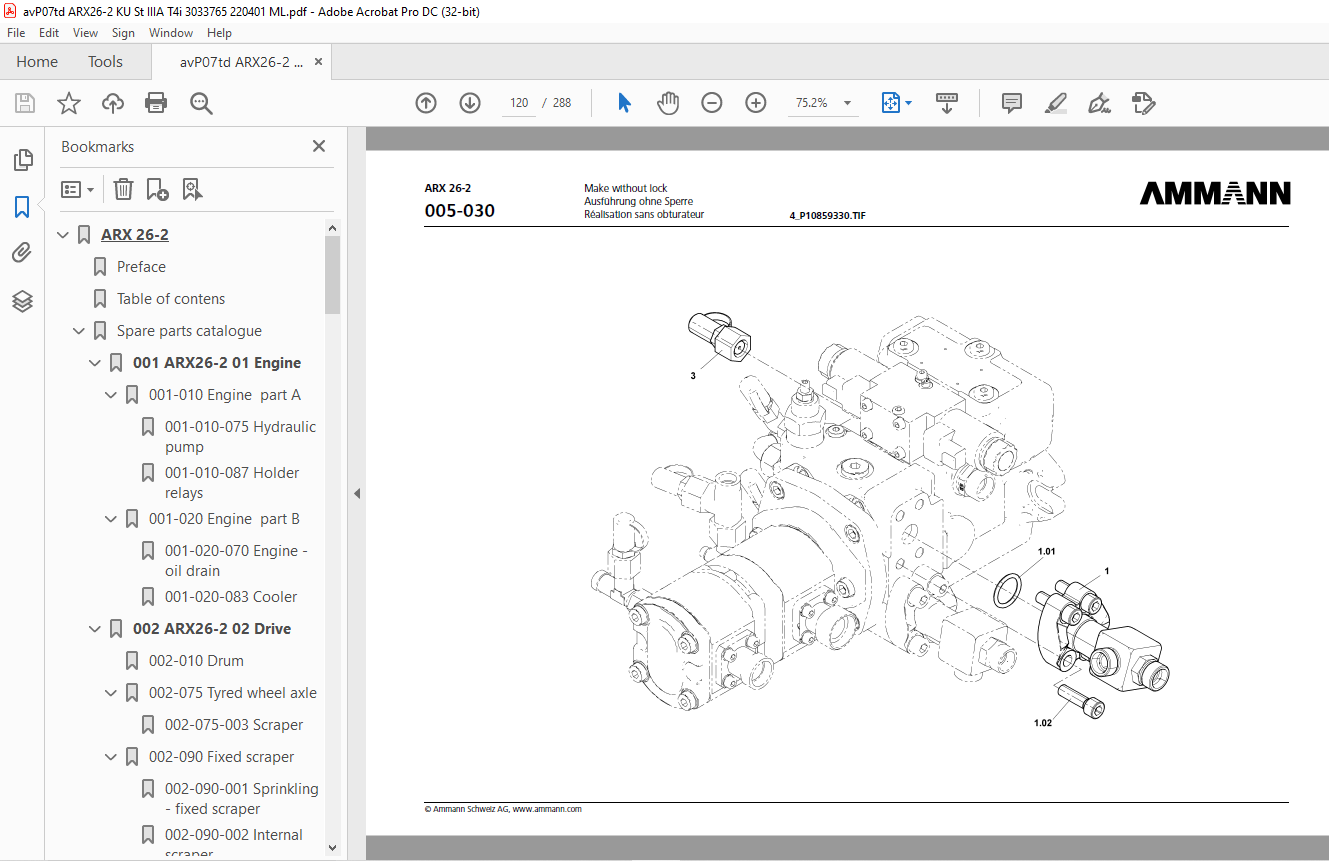
Task: Open the find text magnifier tool
Action: pos(201,103)
